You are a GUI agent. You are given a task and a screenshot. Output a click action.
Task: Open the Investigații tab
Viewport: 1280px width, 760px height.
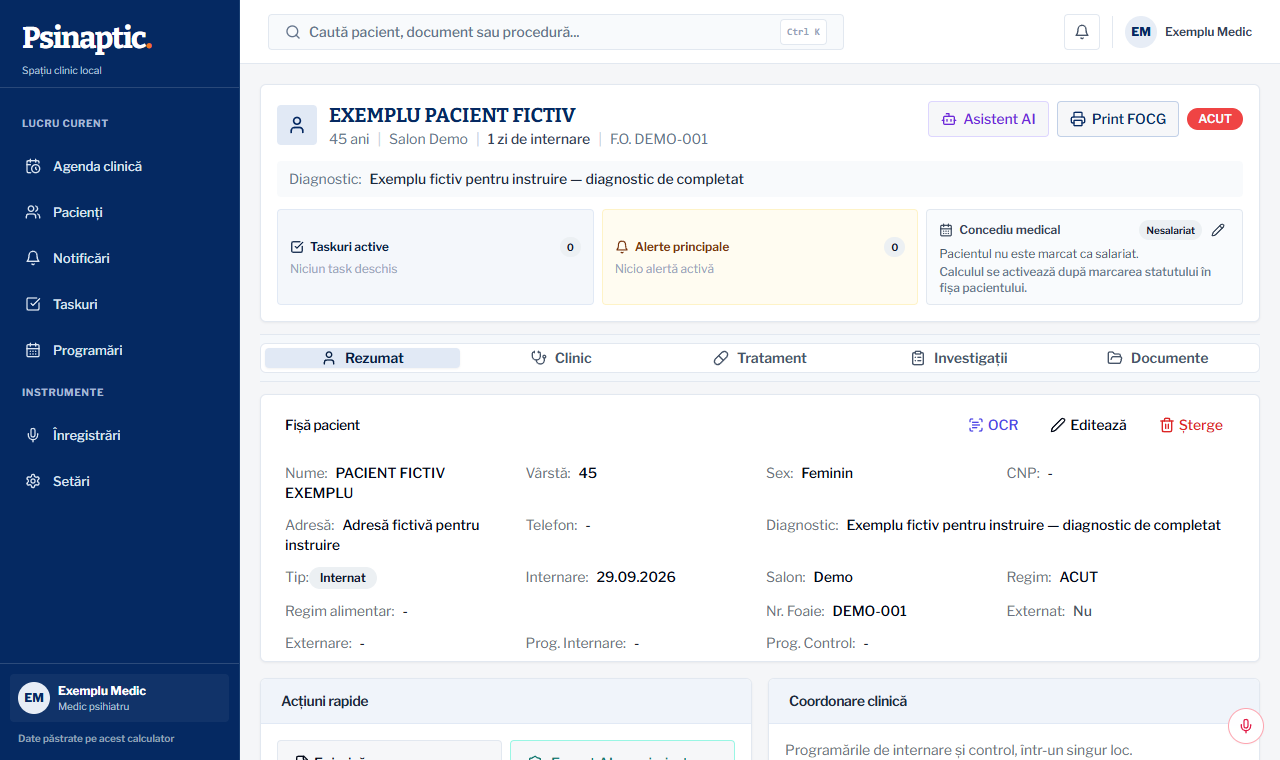[x=959, y=358]
